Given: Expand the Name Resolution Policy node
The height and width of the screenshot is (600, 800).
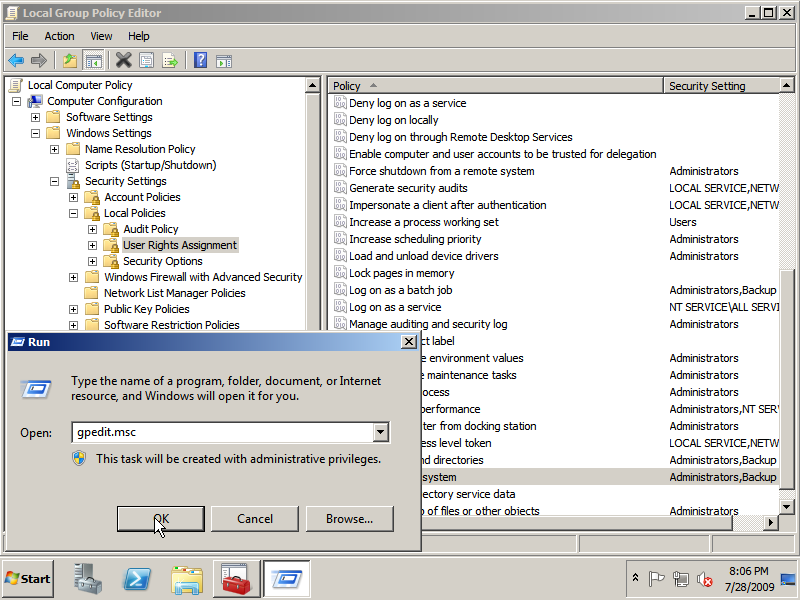Looking at the screenshot, I should 55,149.
